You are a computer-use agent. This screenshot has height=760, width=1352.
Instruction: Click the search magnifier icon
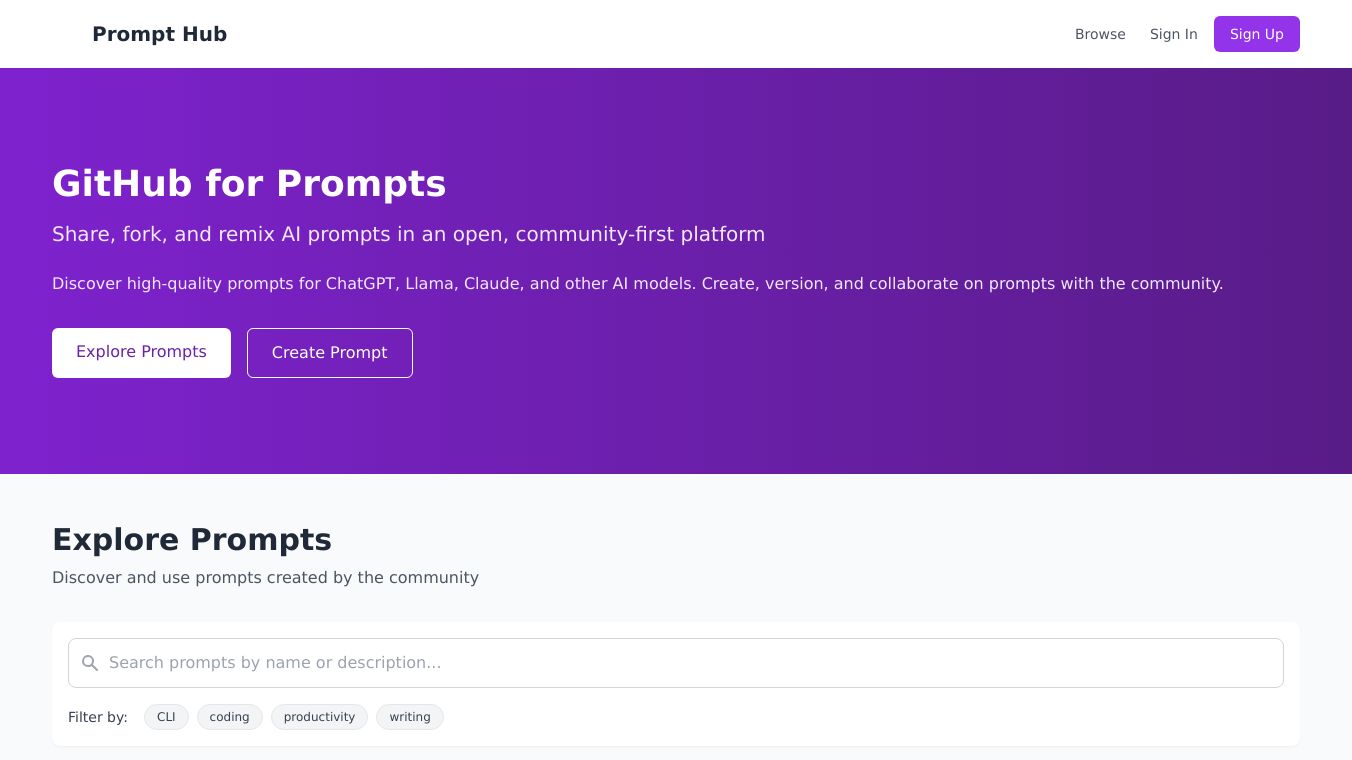tap(90, 663)
